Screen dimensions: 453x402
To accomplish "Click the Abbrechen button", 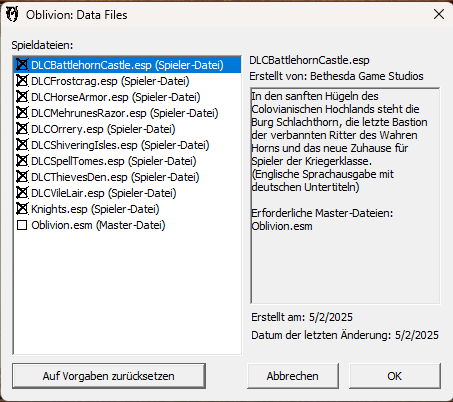I will click(x=293, y=376).
